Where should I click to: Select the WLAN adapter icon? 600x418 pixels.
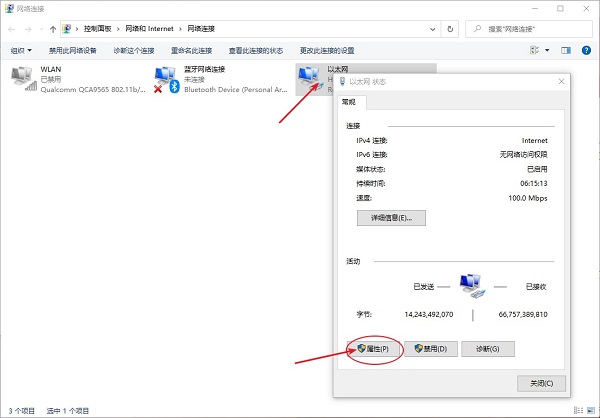[x=24, y=79]
